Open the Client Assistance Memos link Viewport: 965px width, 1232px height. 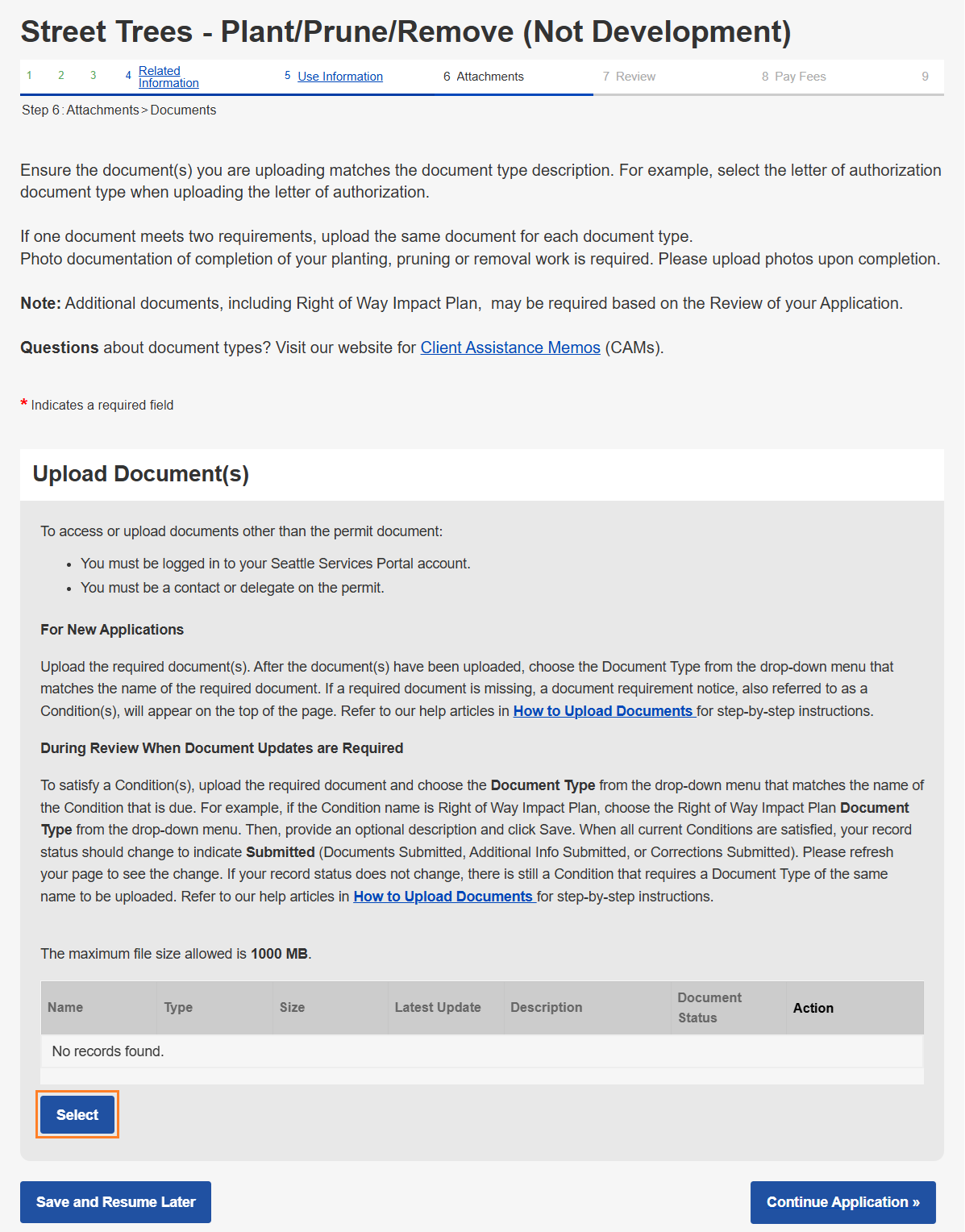tap(510, 348)
